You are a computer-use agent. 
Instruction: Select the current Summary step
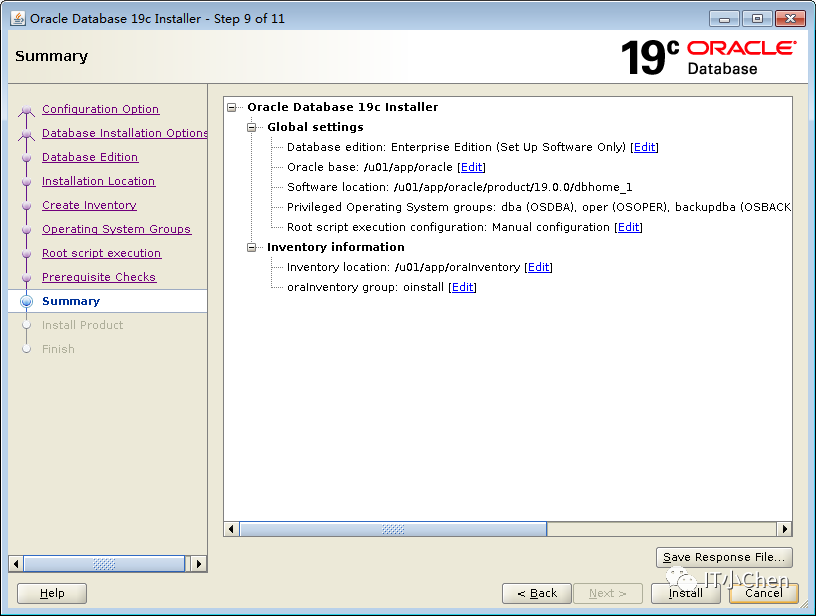[x=71, y=301]
